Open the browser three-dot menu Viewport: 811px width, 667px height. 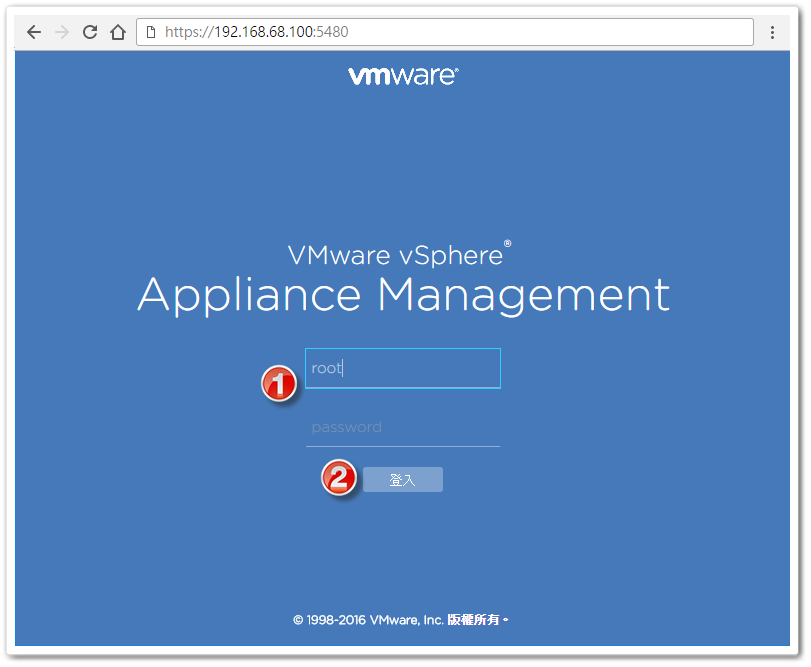[772, 32]
